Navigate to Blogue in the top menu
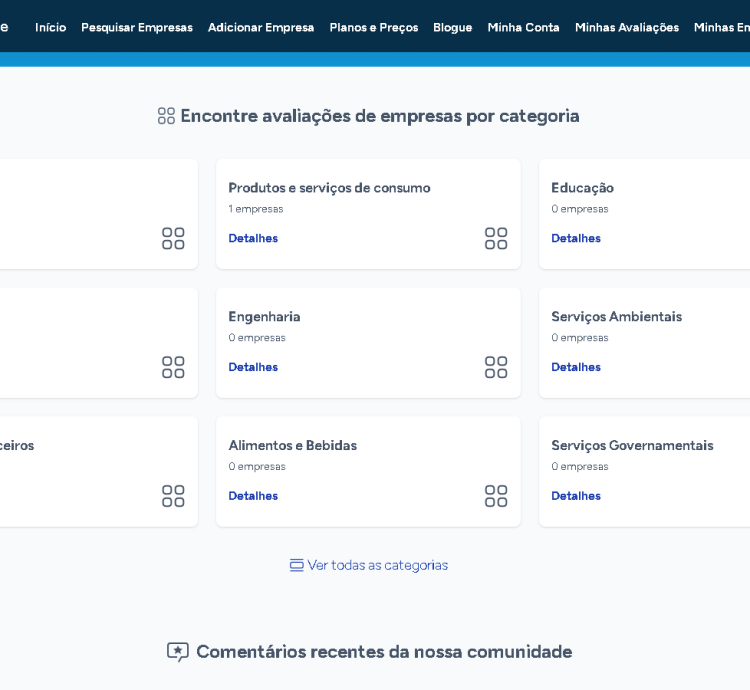Image resolution: width=750 pixels, height=690 pixels. pos(452,27)
